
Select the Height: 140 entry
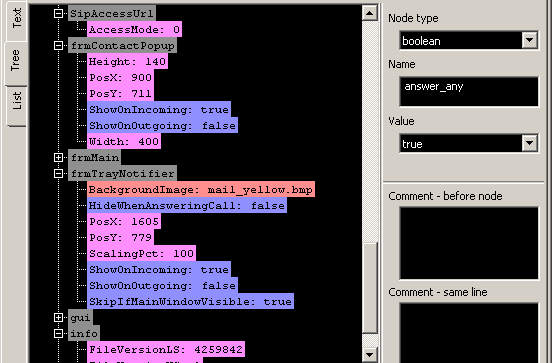coord(127,61)
